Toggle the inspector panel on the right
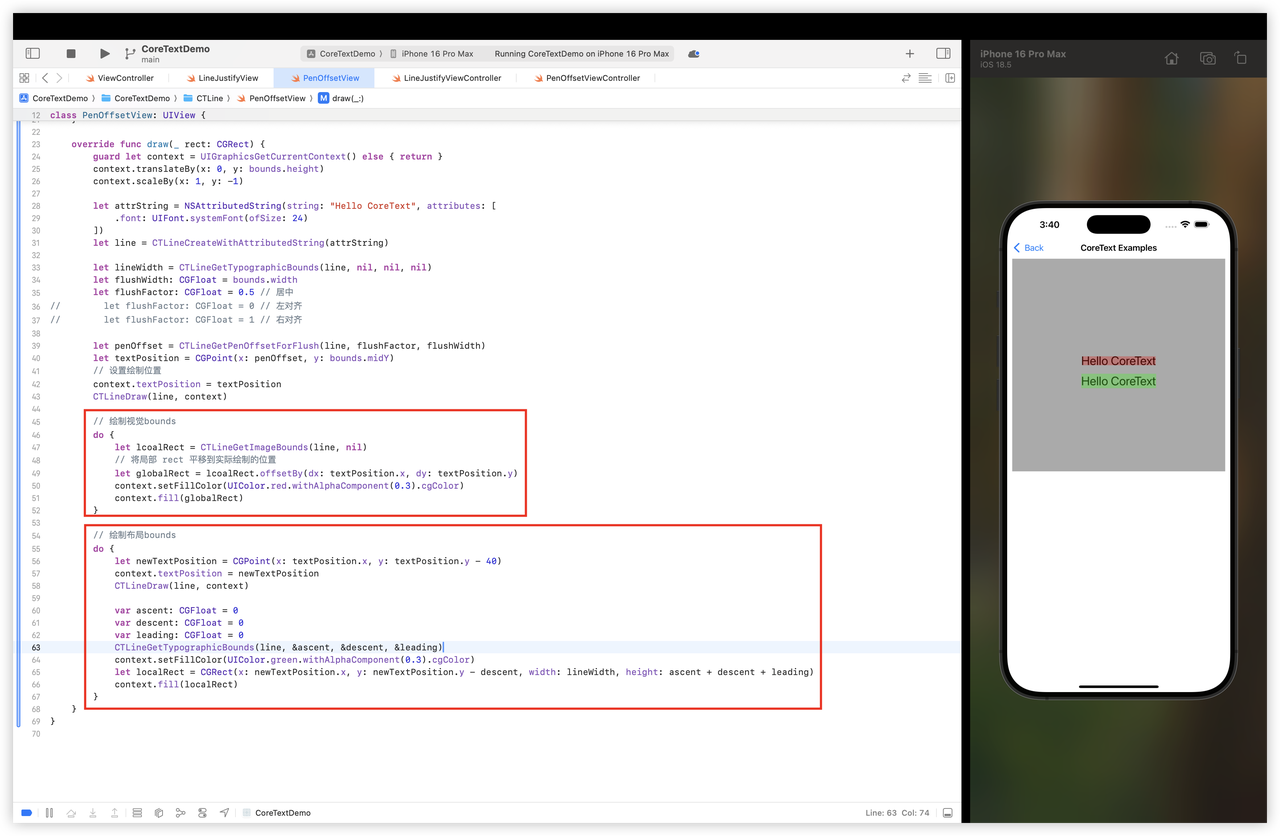 pos(943,54)
